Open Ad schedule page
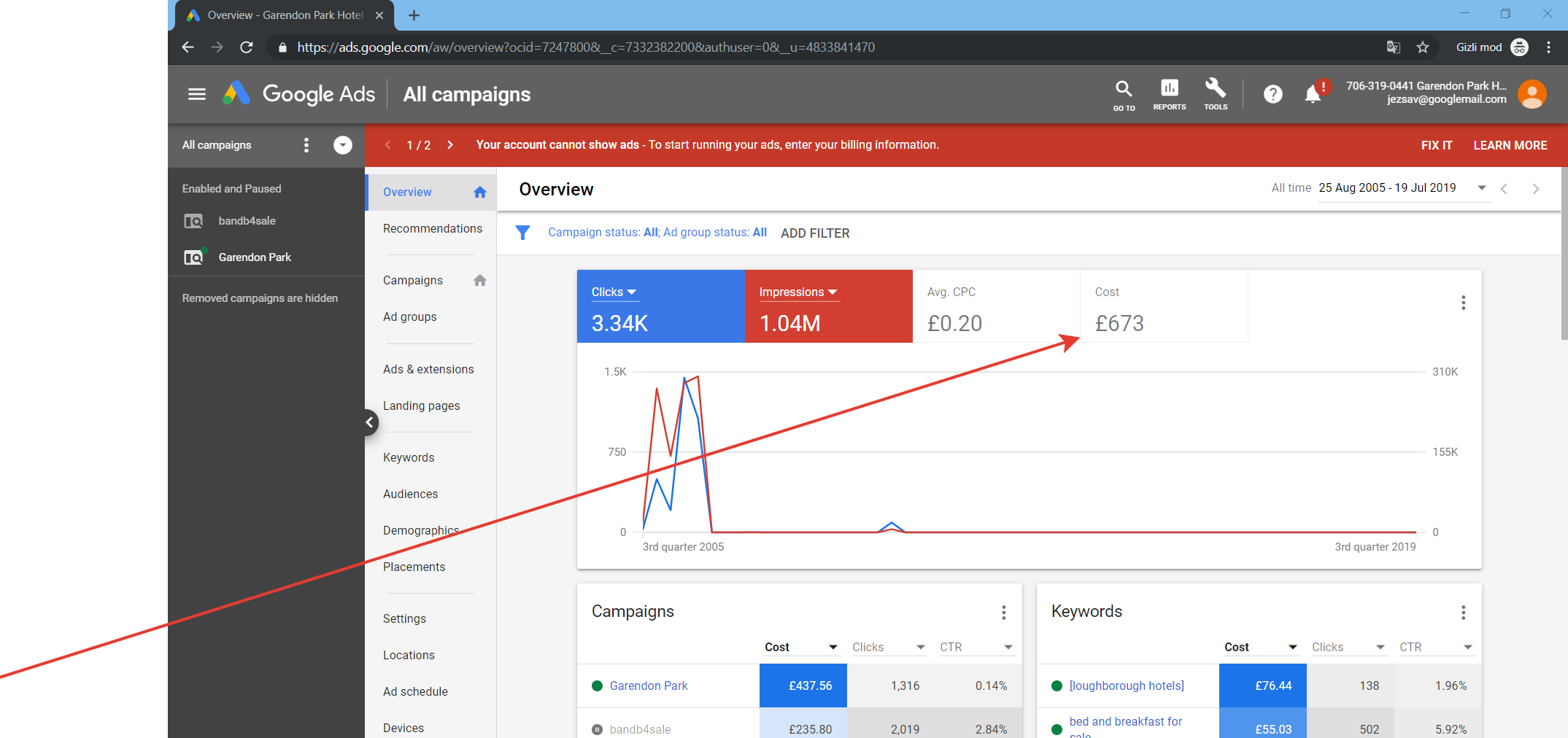This screenshot has height=738, width=1568. 416,692
